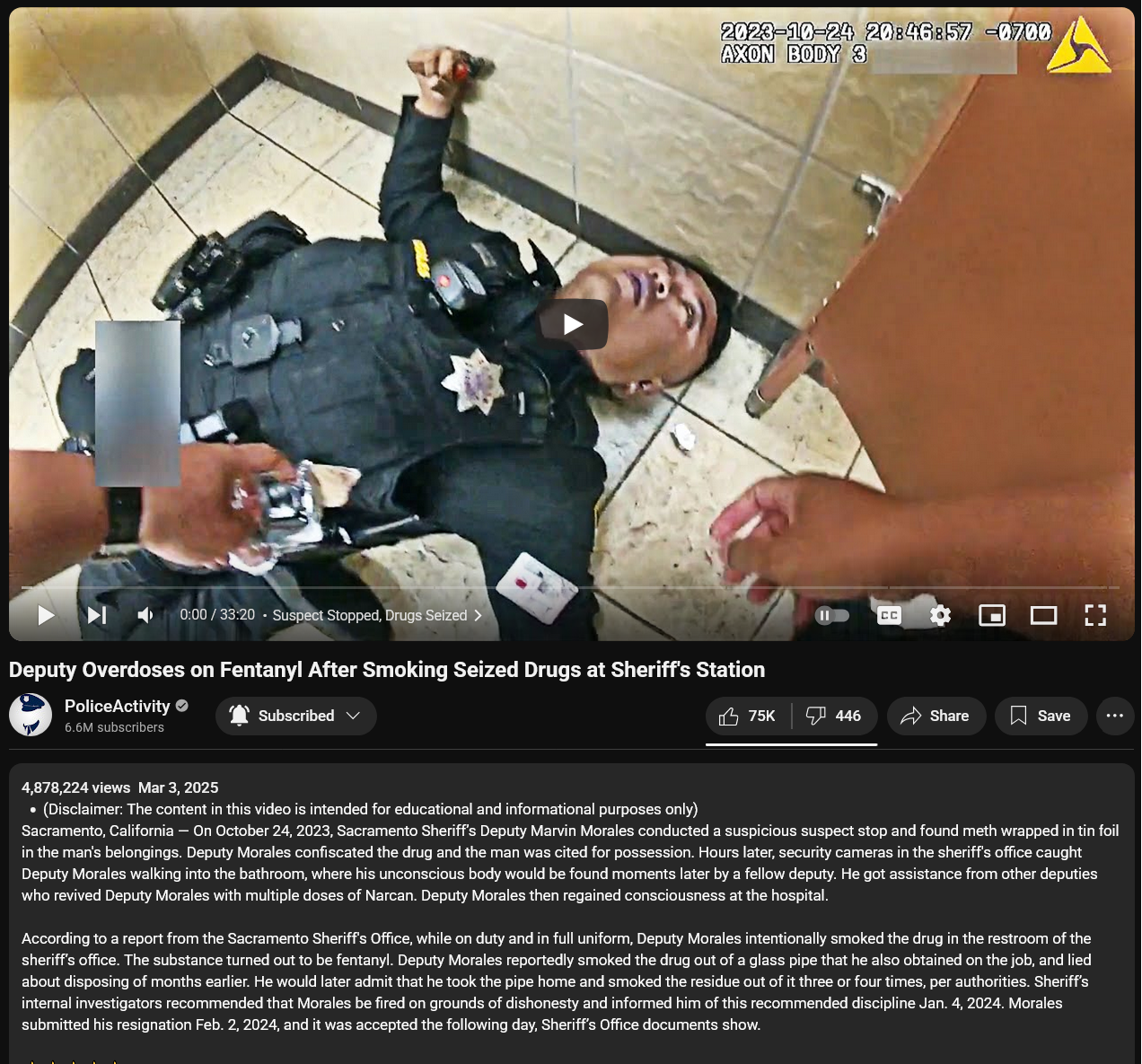Skip to the next video
The height and width of the screenshot is (1064, 1142).
point(97,615)
